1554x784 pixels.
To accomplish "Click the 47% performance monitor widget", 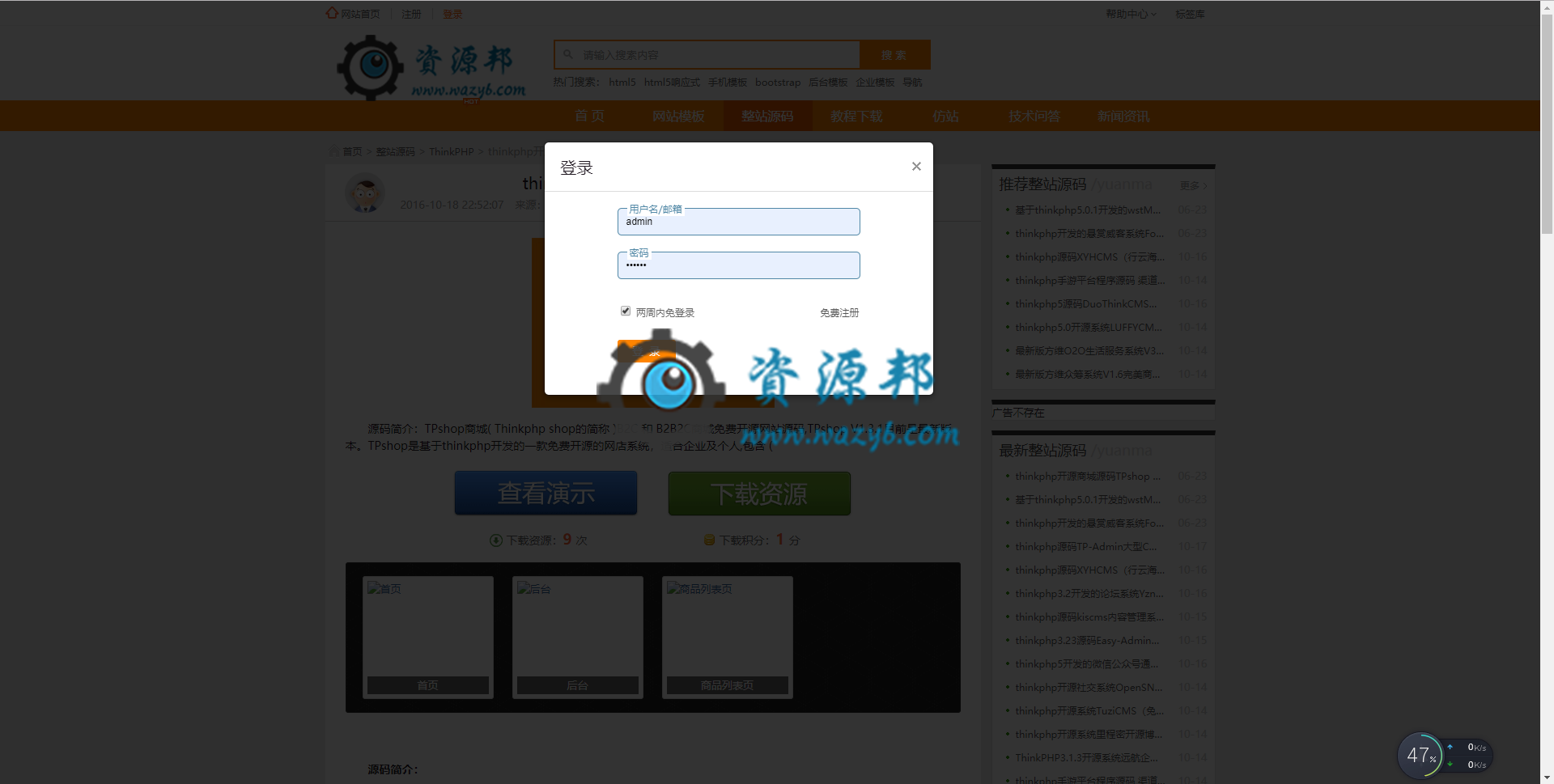I will (x=1421, y=755).
